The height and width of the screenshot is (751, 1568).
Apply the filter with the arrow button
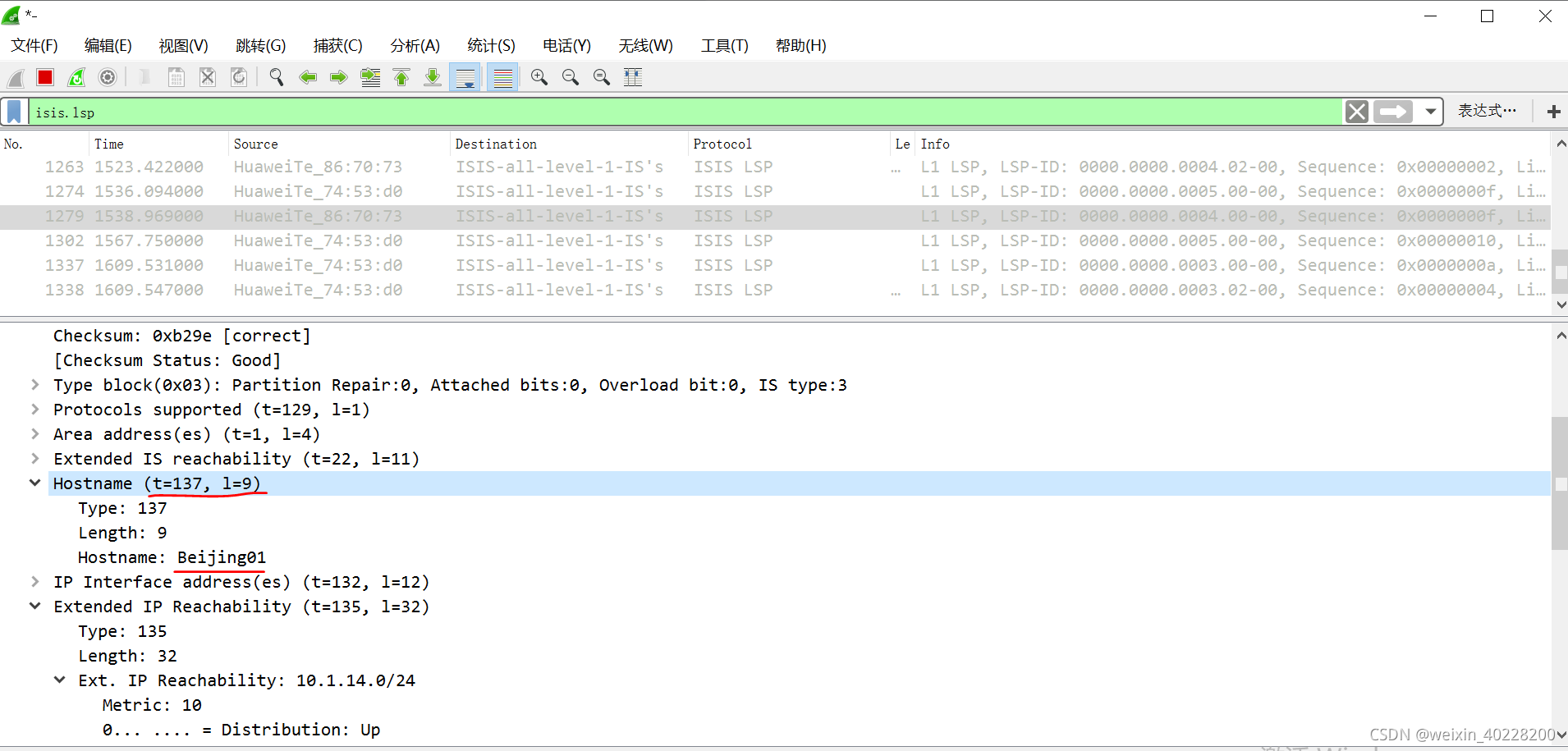point(1393,111)
